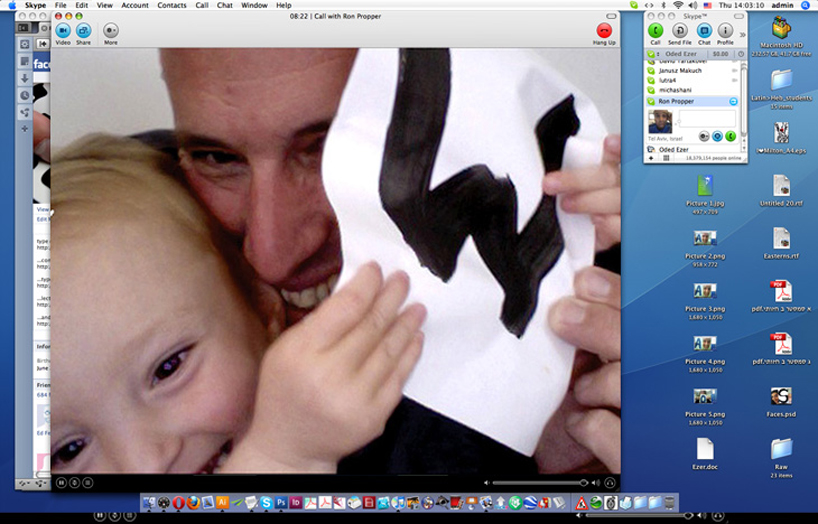Click the green Call button in Skype panel
The height and width of the screenshot is (524, 818).
[x=656, y=31]
